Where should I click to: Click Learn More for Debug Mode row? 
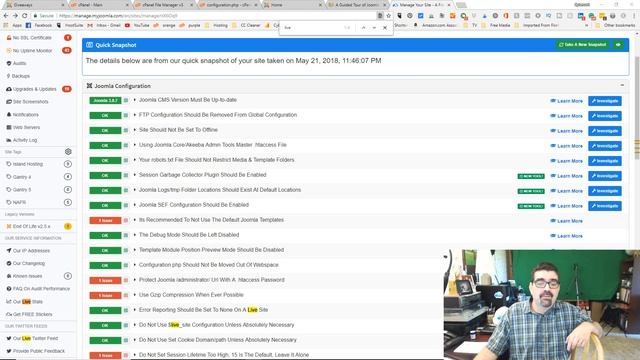pos(567,236)
